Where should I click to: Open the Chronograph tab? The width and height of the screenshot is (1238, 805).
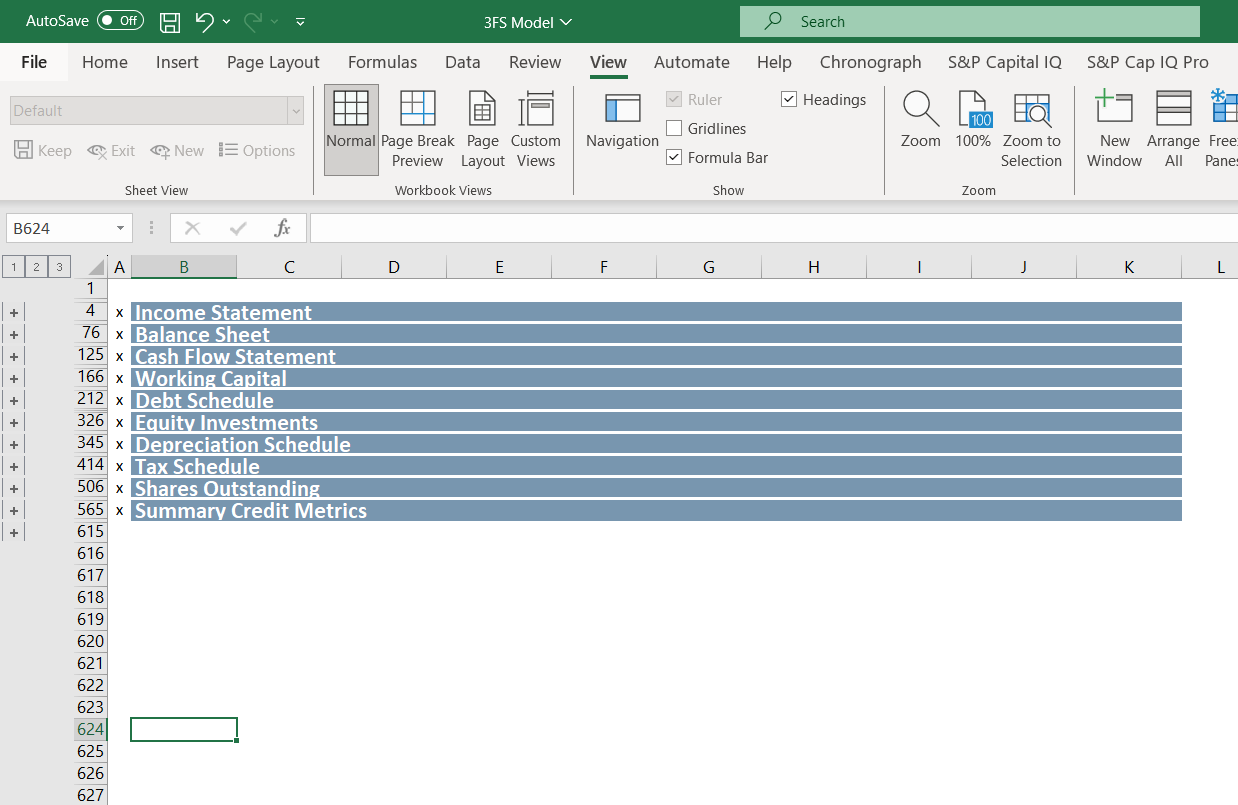point(870,62)
